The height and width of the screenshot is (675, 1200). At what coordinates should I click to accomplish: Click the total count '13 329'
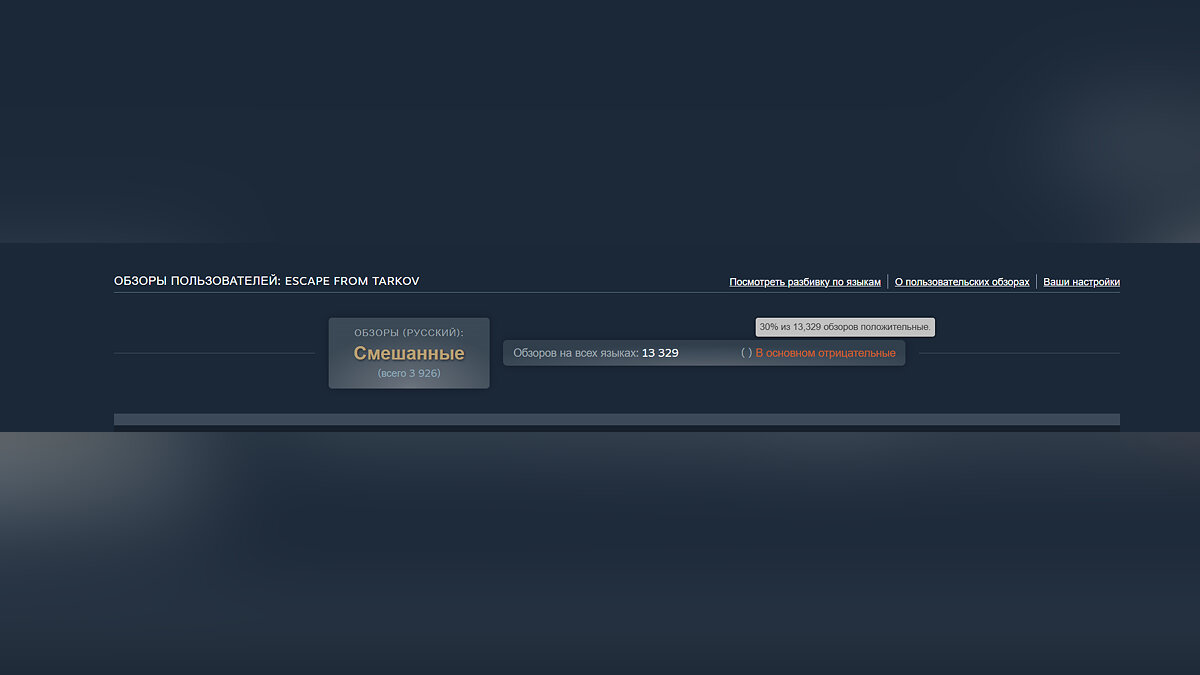pyautogui.click(x=660, y=353)
